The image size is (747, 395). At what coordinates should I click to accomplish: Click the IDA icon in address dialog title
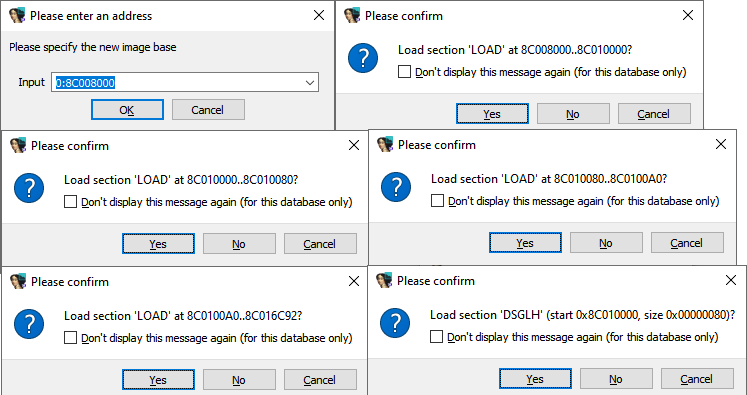click(17, 16)
